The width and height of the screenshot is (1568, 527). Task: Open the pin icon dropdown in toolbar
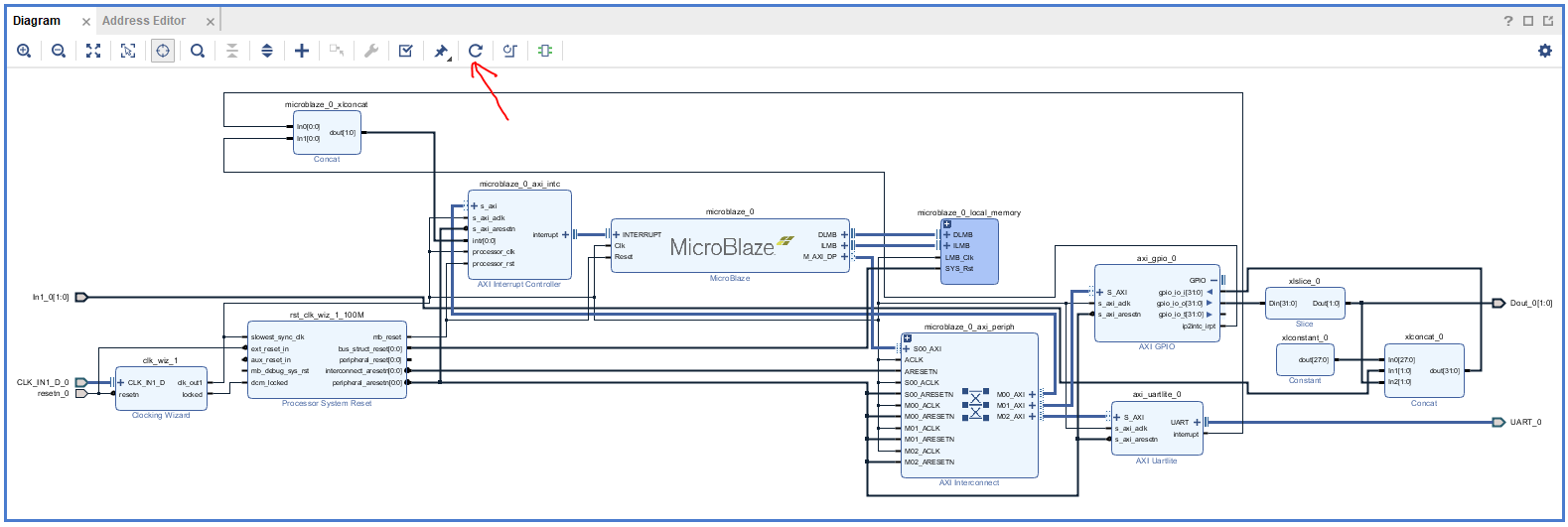point(442,51)
